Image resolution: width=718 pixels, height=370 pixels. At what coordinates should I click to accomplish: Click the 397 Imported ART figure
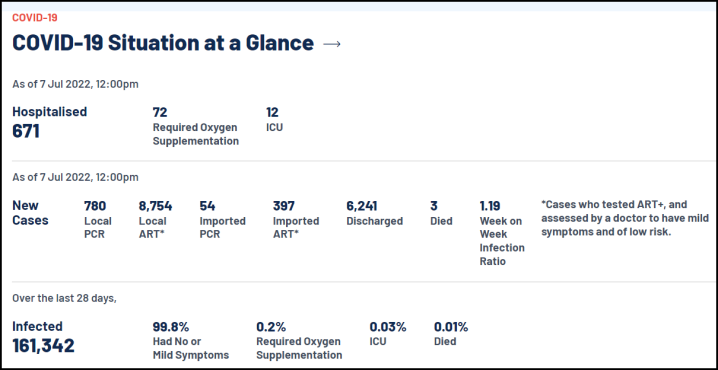coord(296,220)
